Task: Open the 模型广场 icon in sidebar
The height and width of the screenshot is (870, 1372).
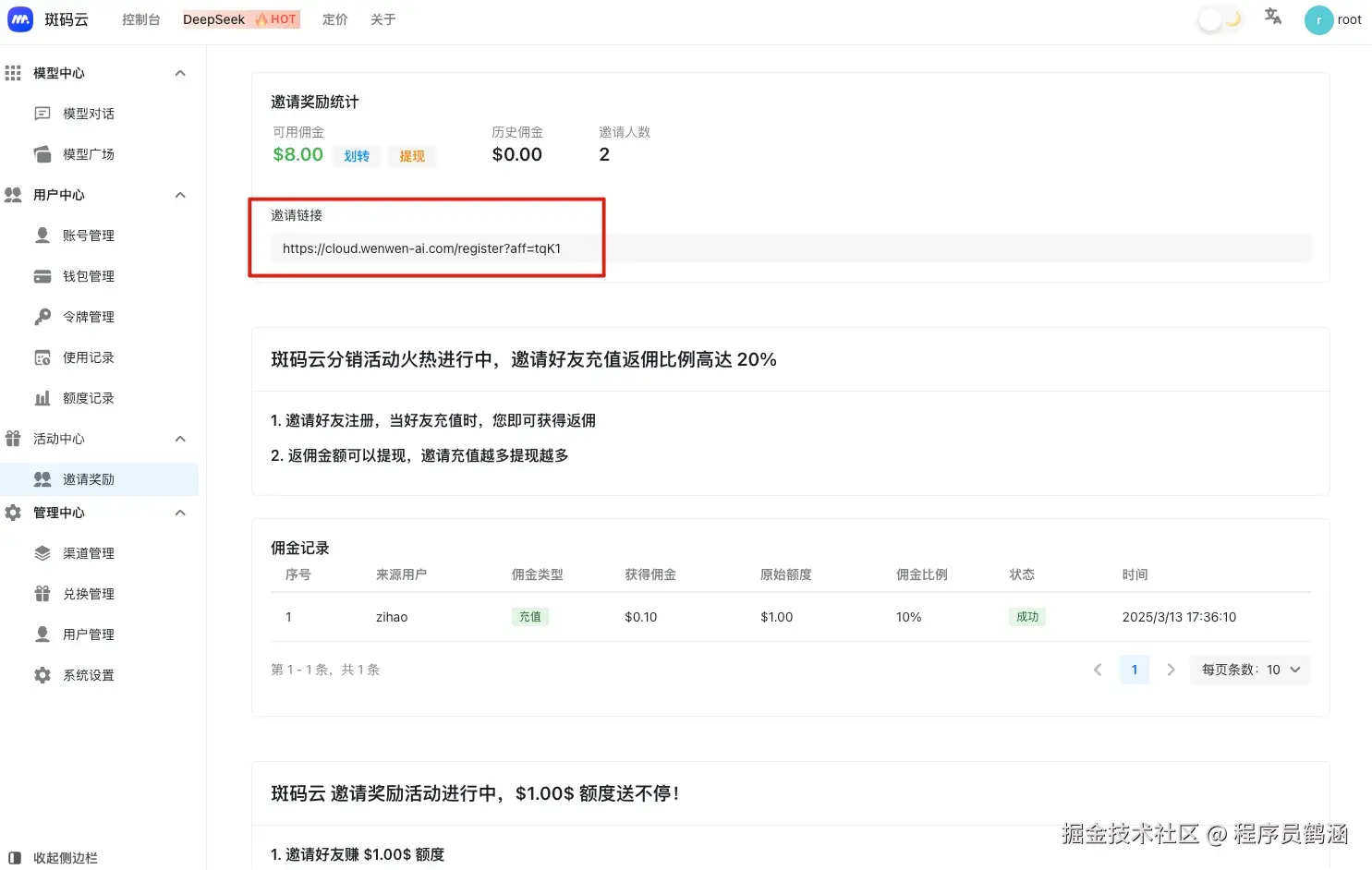Action: [42, 154]
